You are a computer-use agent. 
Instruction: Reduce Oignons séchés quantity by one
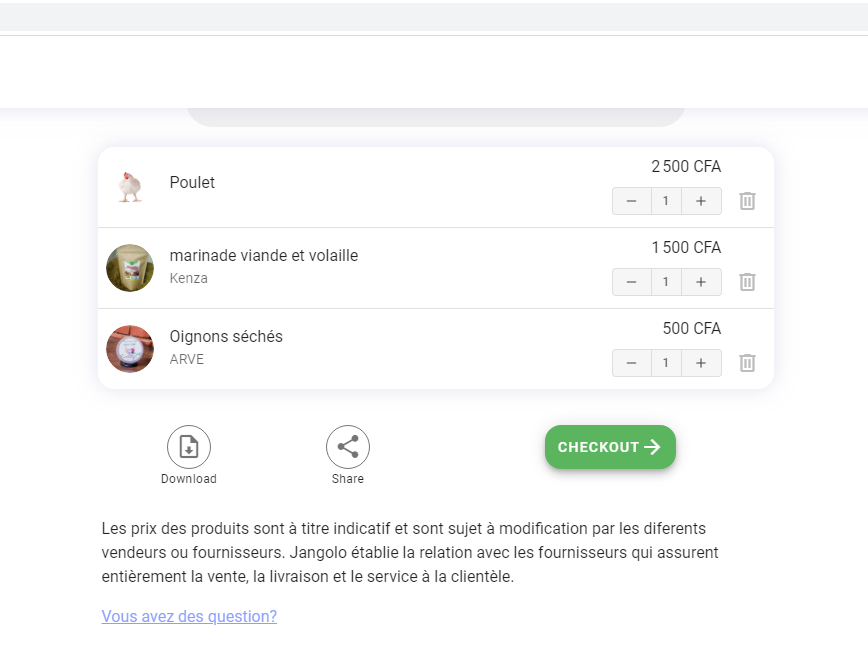[632, 363]
